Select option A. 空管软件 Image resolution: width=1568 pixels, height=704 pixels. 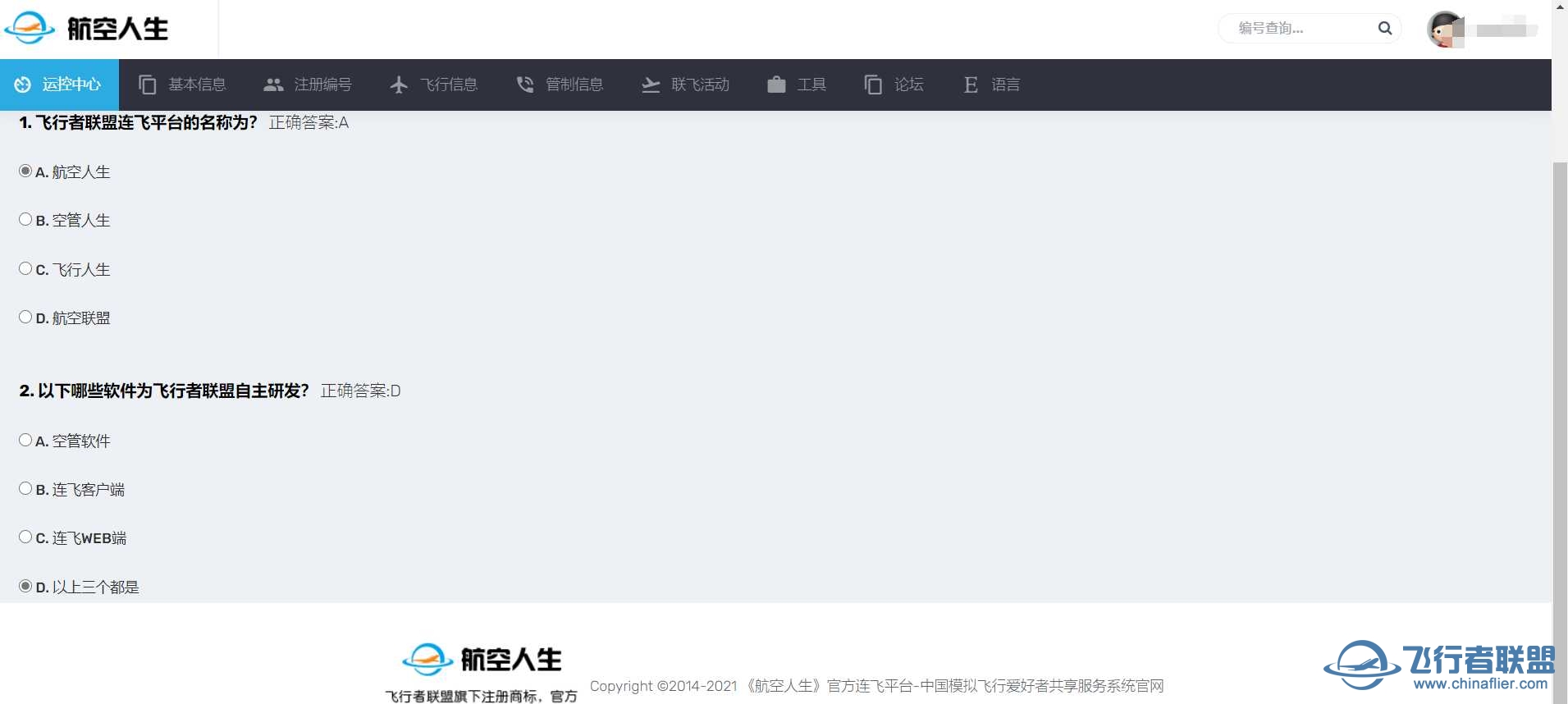coord(25,440)
